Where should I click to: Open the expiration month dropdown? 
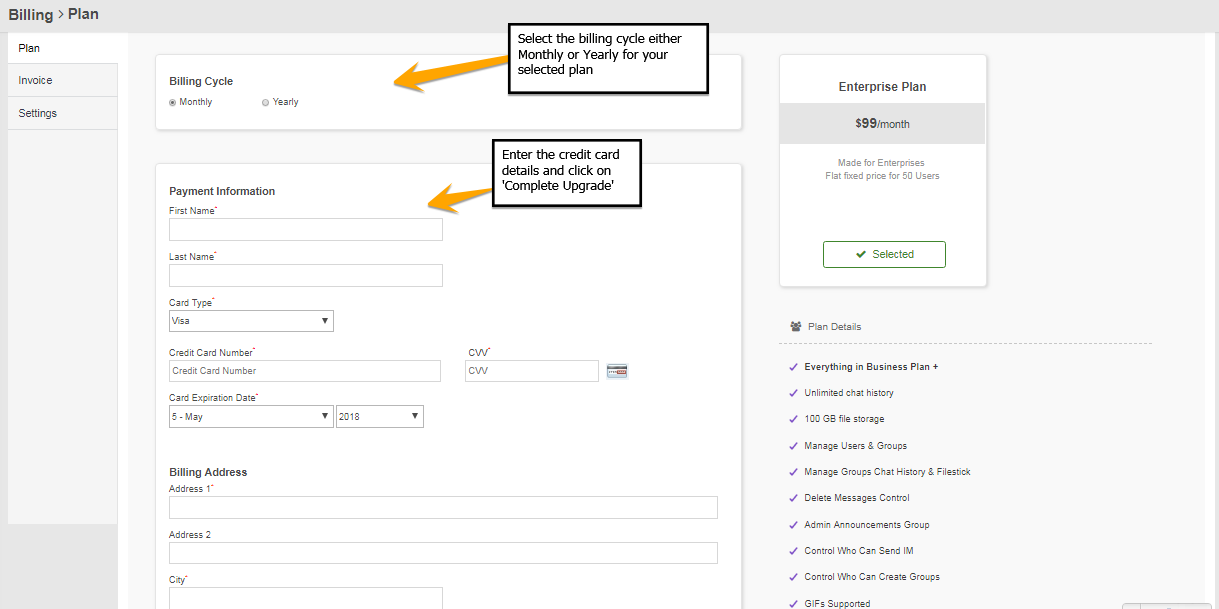point(251,417)
